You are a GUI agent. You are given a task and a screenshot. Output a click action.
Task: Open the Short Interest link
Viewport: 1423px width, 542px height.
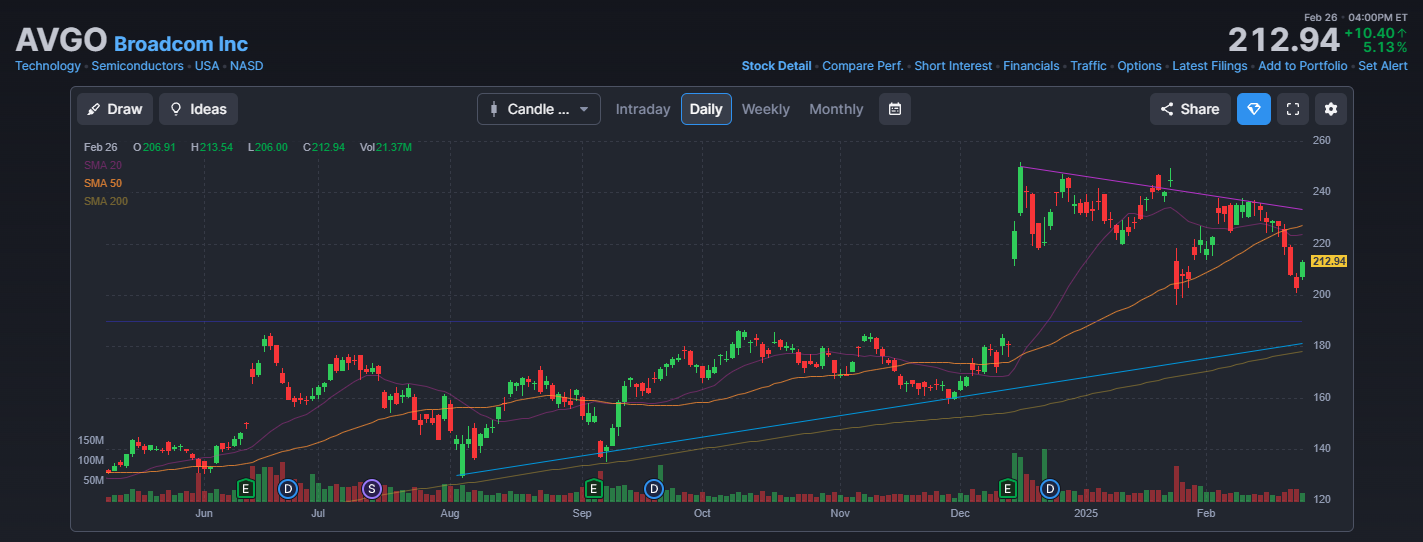(x=953, y=66)
